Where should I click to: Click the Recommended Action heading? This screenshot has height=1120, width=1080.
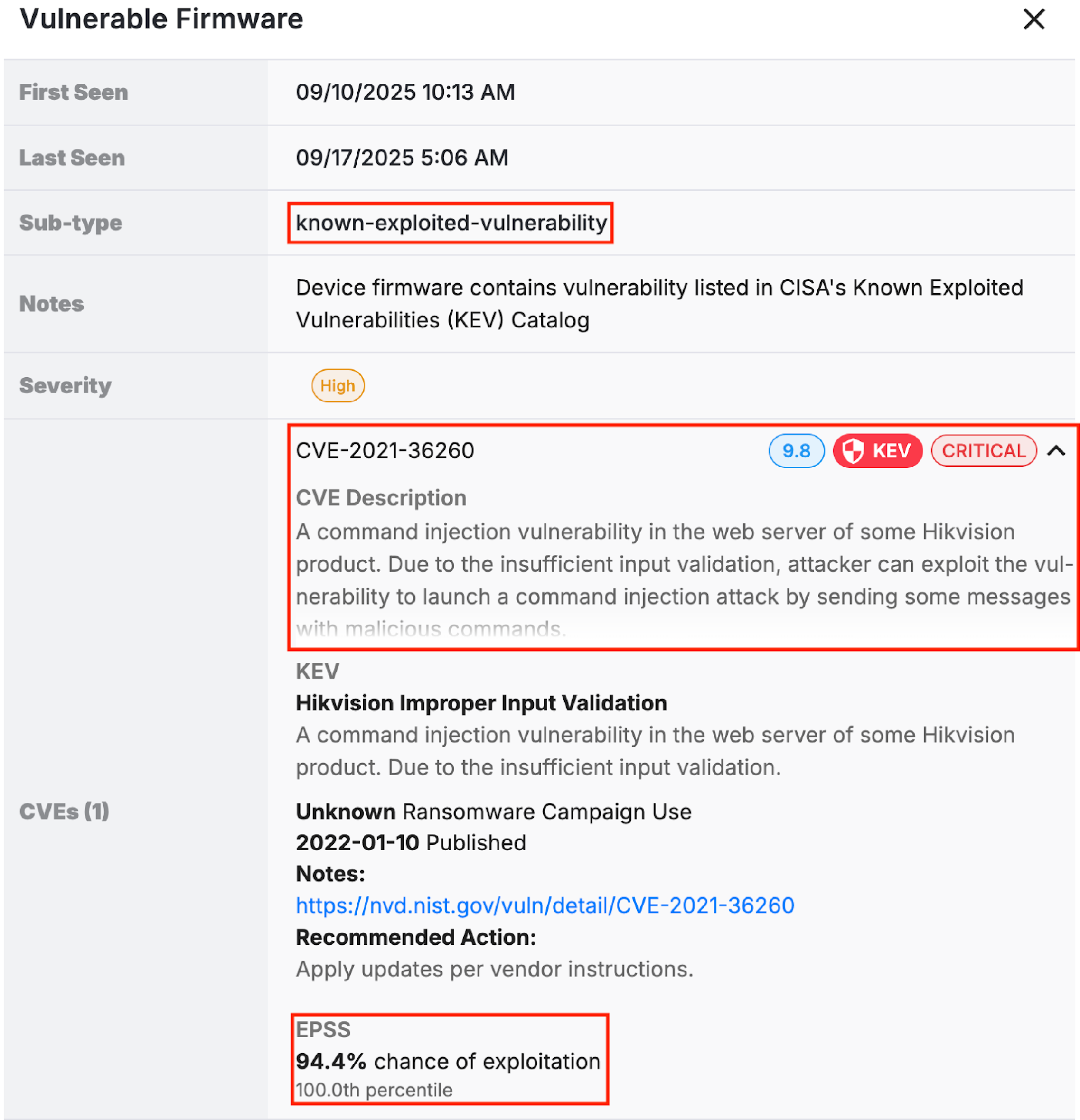click(416, 937)
